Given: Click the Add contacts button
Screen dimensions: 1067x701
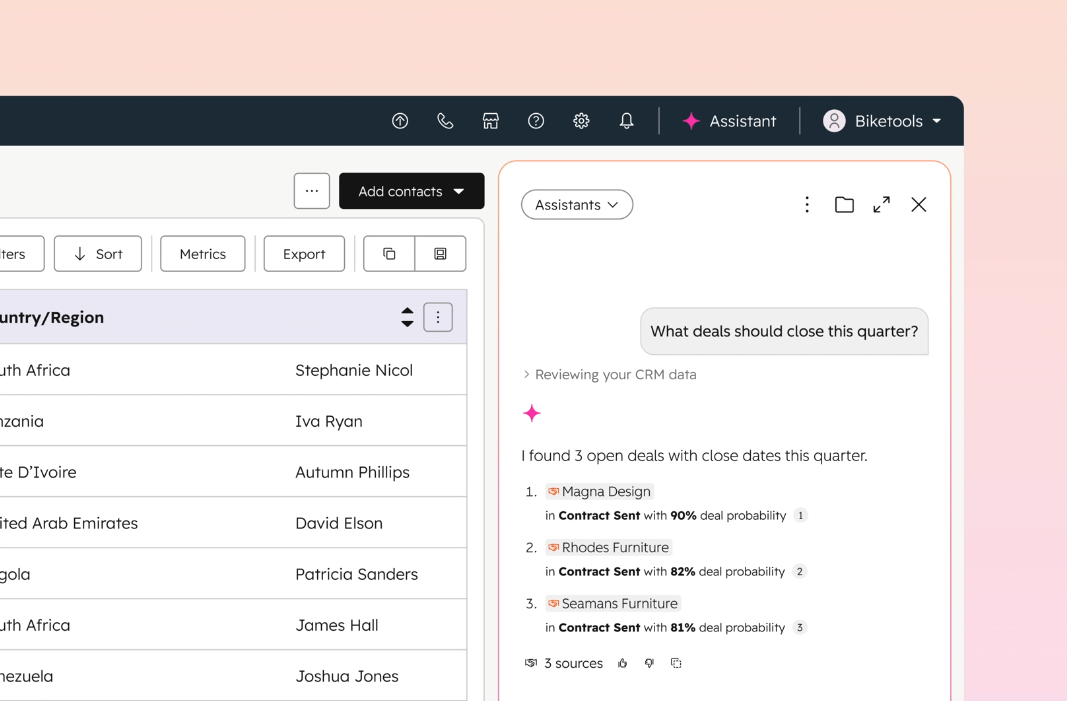Looking at the screenshot, I should point(412,191).
